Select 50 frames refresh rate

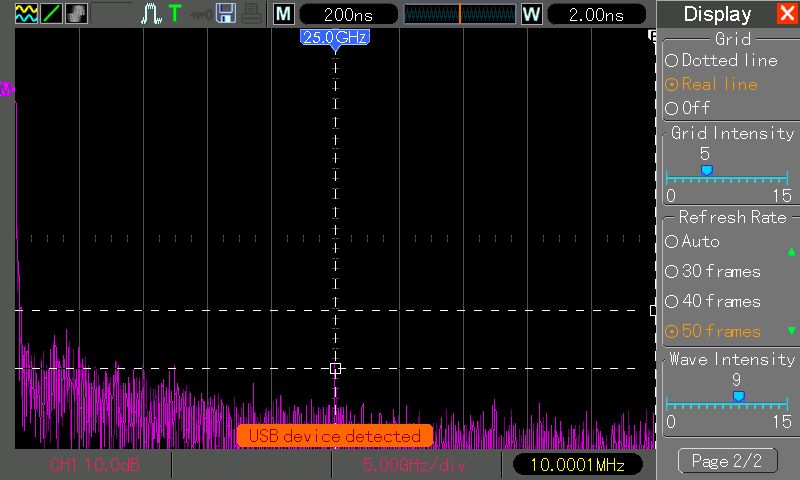pos(713,331)
